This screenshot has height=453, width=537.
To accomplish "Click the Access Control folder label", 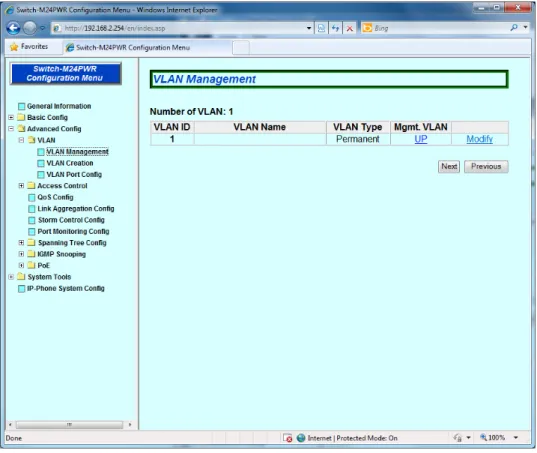I will pyautogui.click(x=62, y=186).
